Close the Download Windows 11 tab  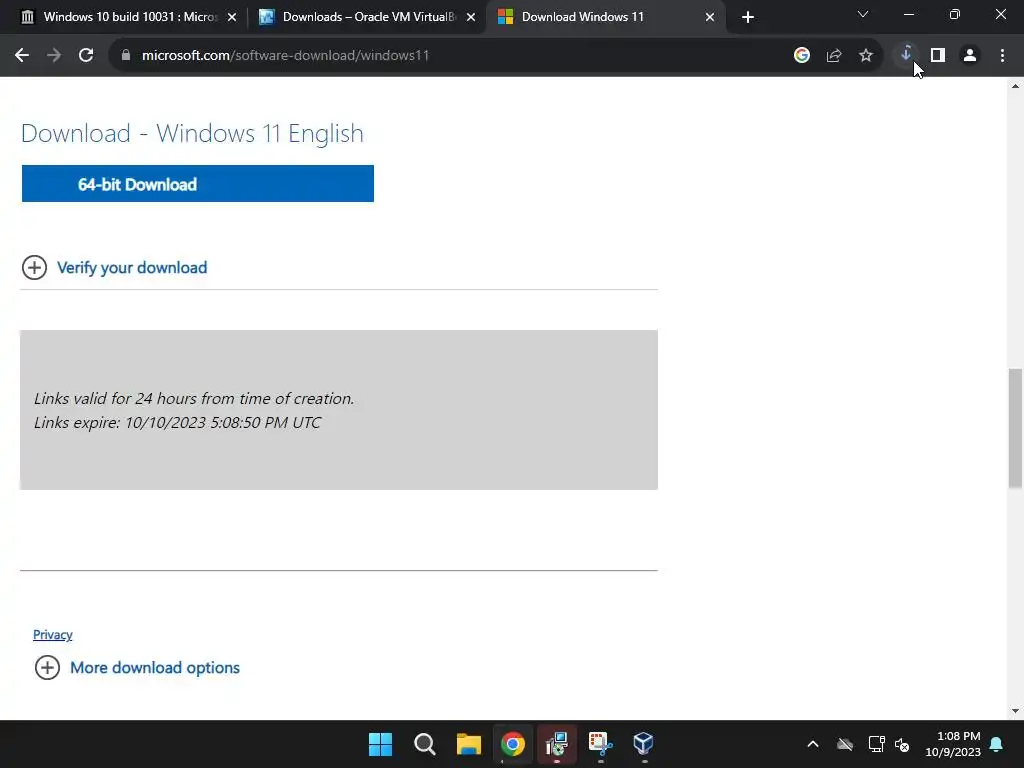pyautogui.click(x=710, y=17)
